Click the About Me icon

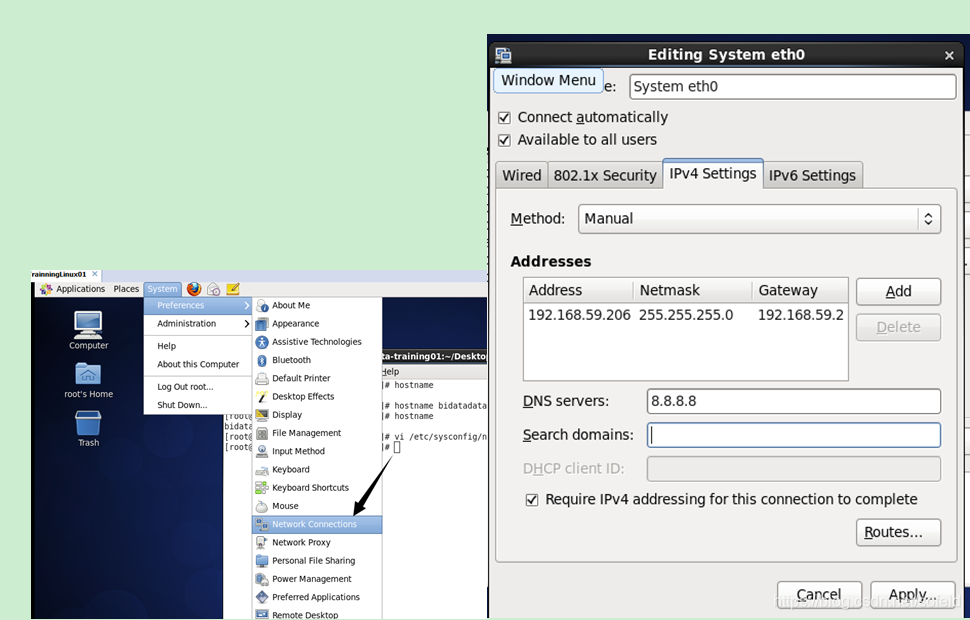tap(262, 306)
